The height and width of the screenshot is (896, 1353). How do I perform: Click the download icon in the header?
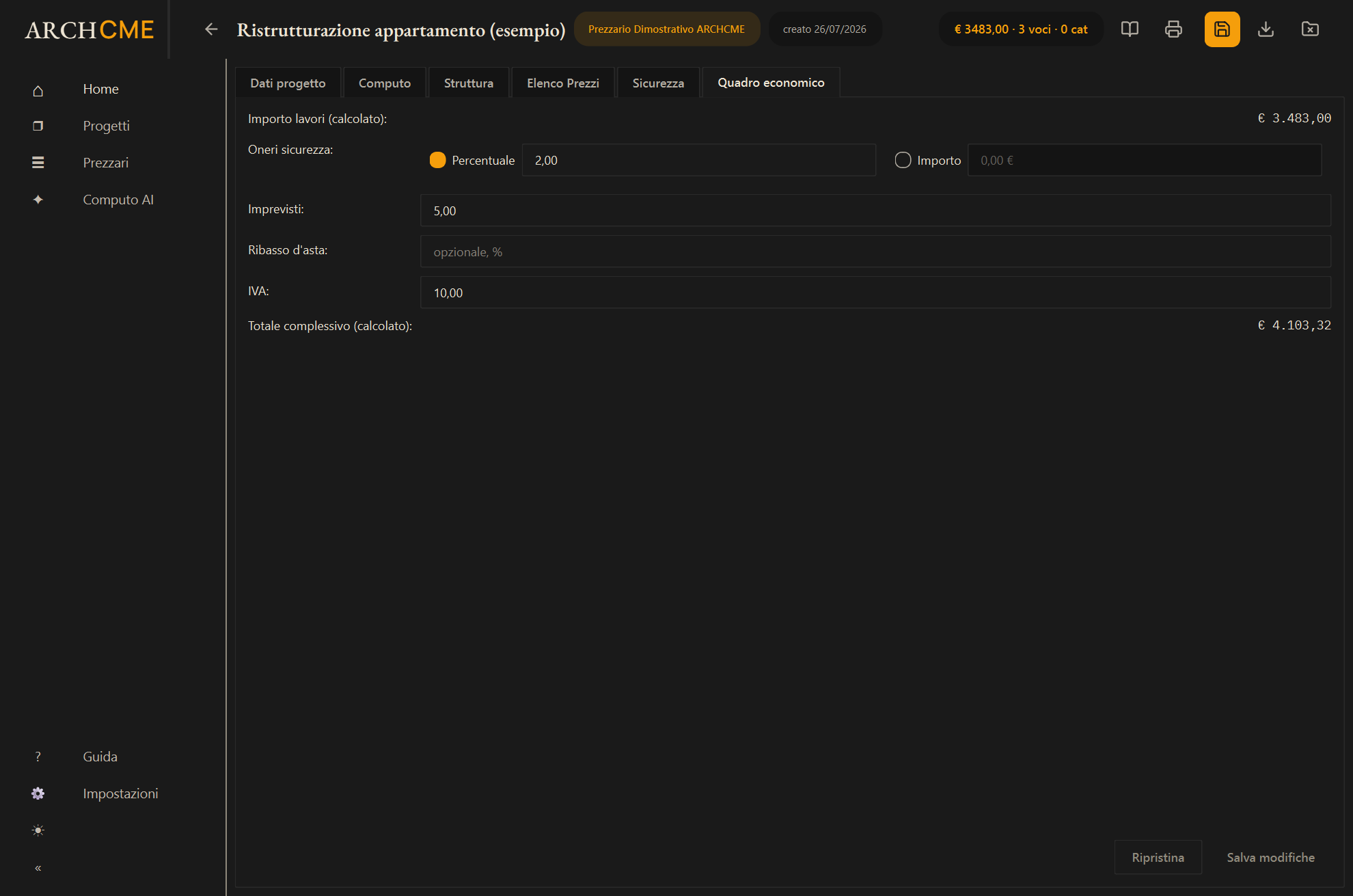1266,29
